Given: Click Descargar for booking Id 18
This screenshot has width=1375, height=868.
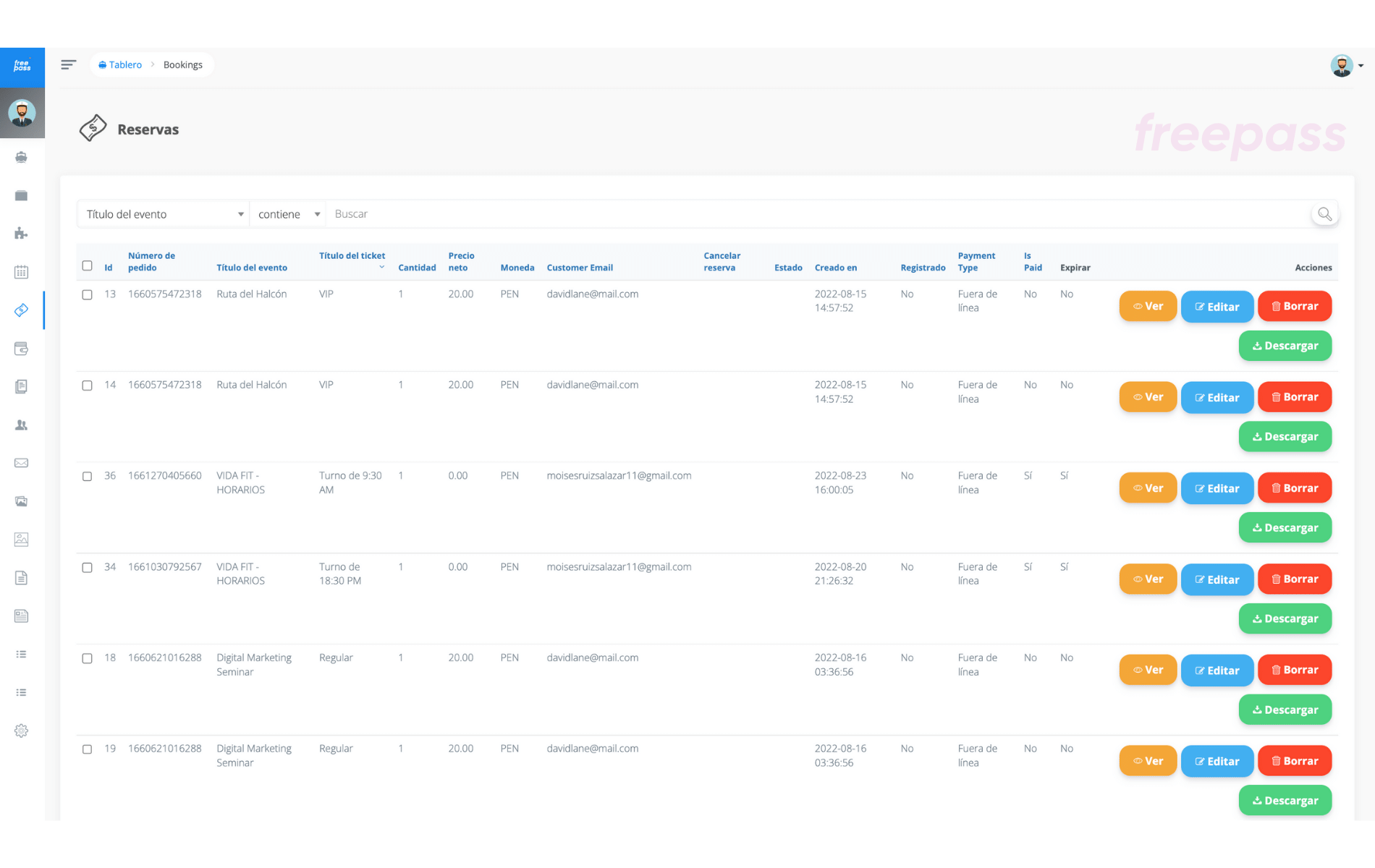Looking at the screenshot, I should pos(1285,710).
